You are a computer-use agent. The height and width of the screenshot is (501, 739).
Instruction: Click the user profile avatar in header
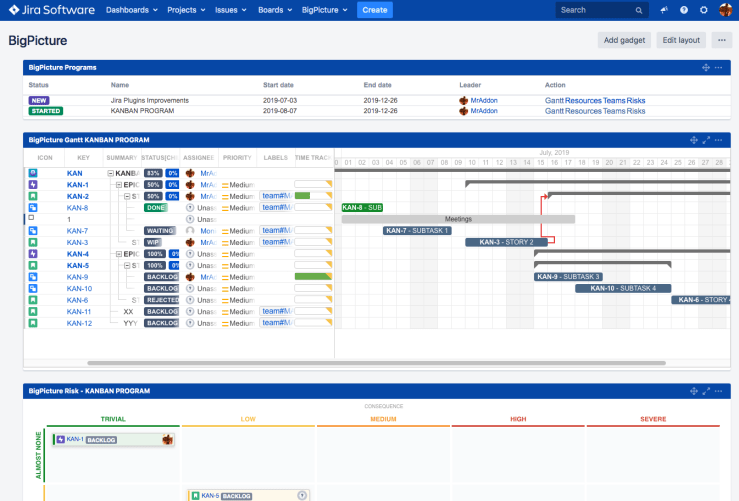725,10
